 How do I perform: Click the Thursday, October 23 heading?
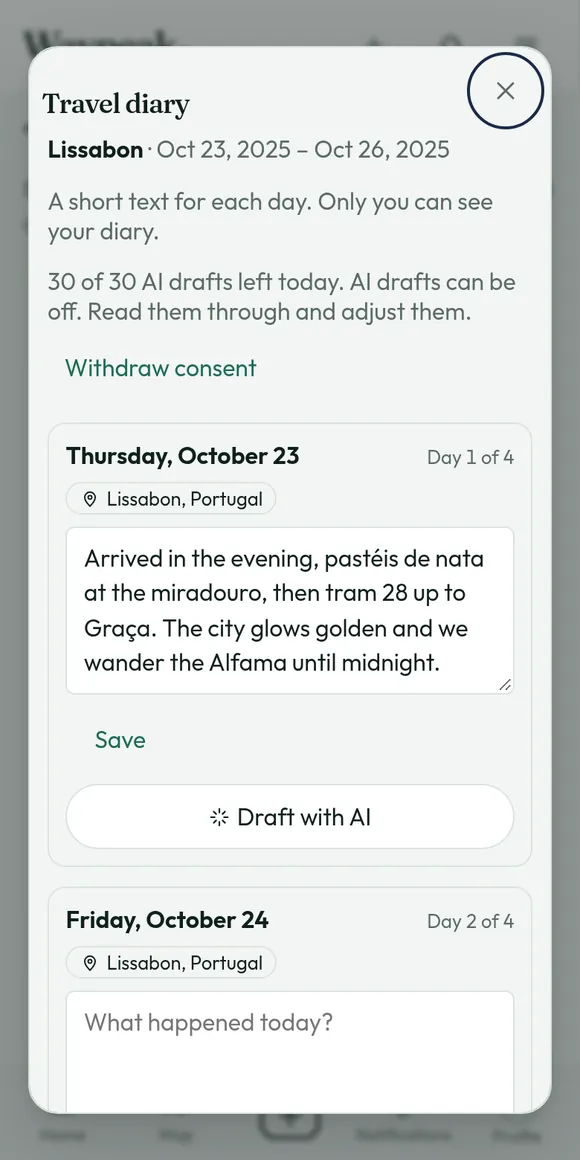click(183, 456)
